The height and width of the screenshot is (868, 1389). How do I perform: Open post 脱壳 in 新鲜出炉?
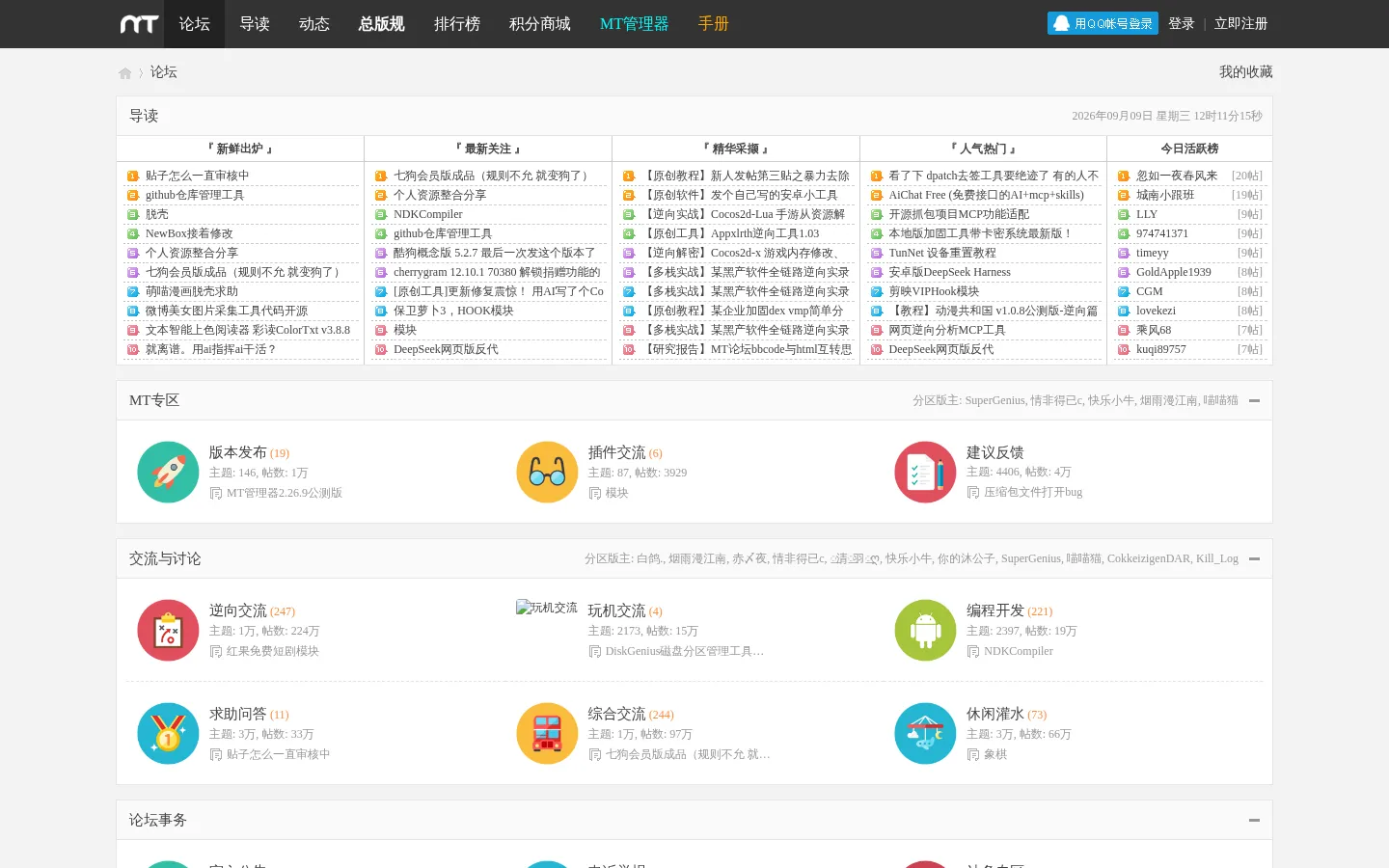pyautogui.click(x=157, y=214)
